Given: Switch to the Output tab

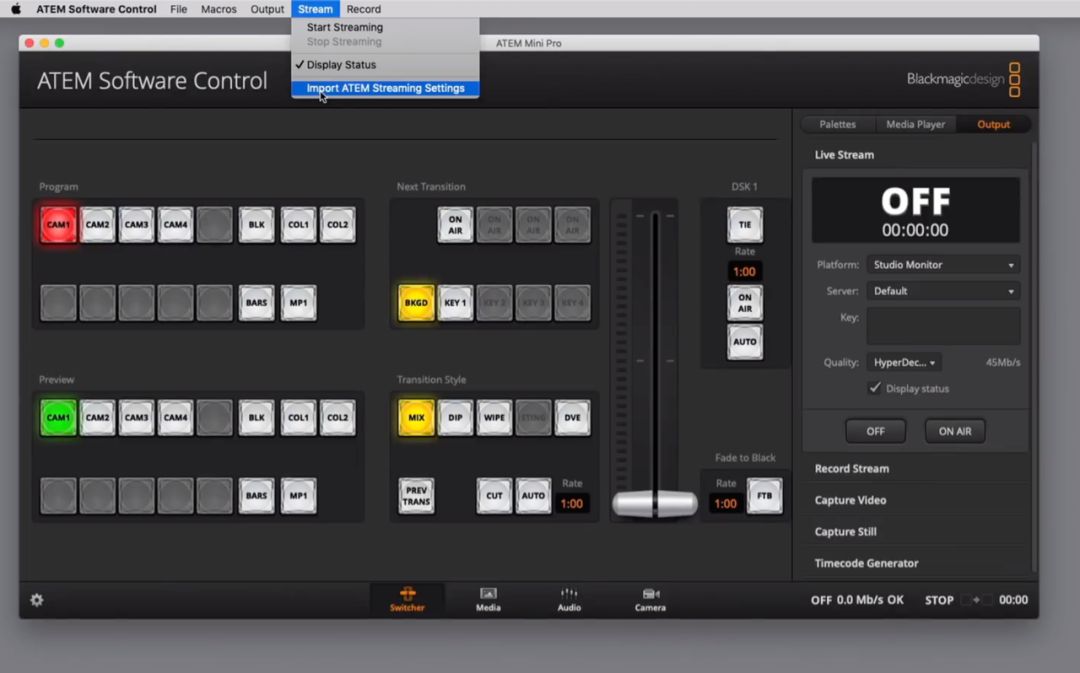Looking at the screenshot, I should pyautogui.click(x=993, y=125).
